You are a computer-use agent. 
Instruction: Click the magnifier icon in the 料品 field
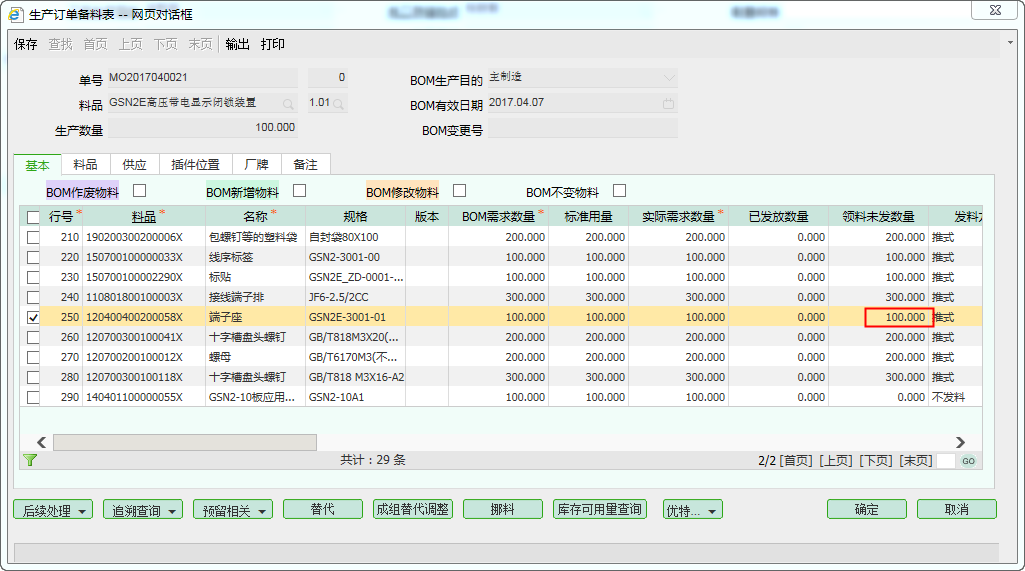(288, 104)
